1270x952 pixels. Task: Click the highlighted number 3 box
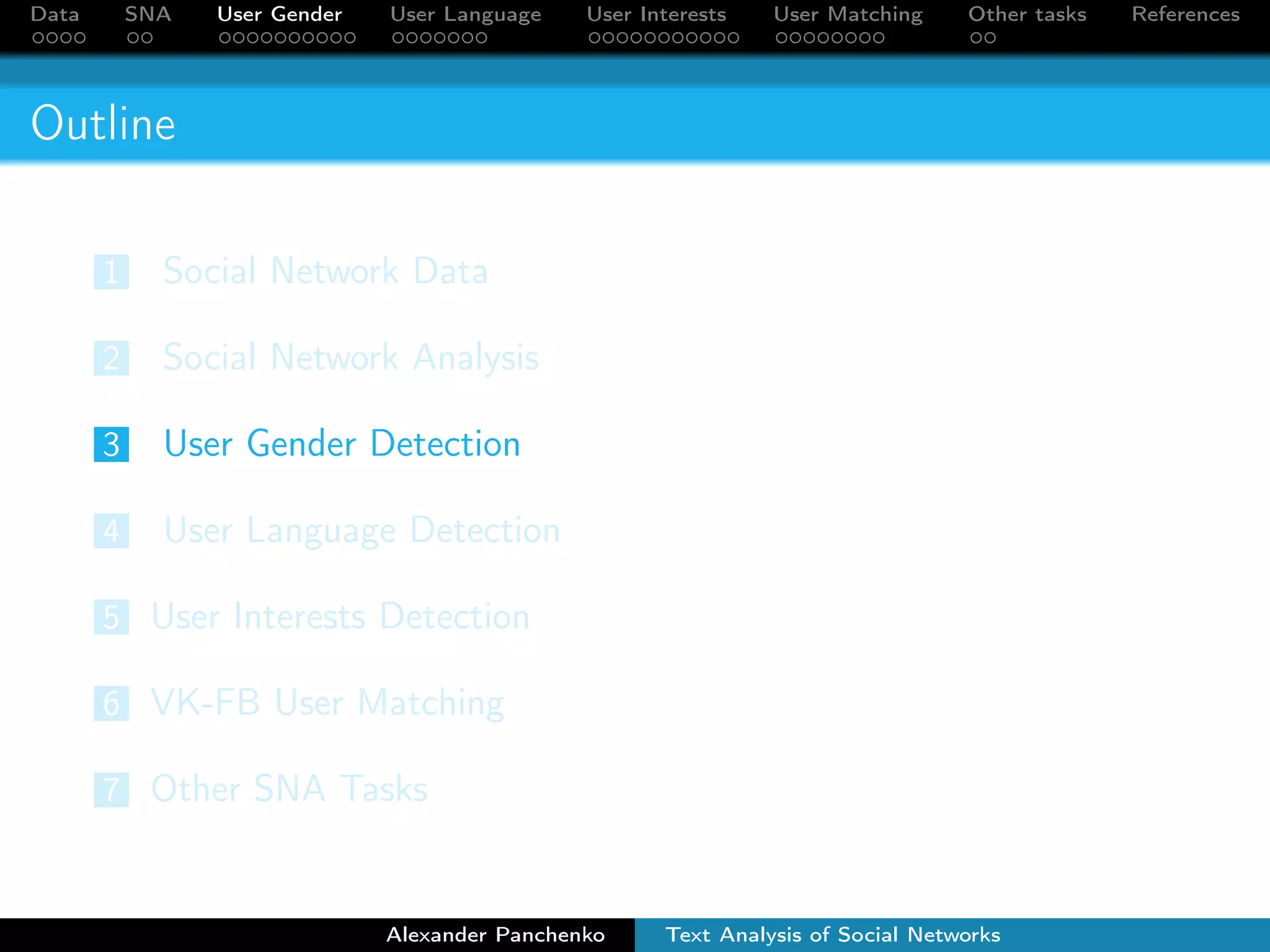coord(112,444)
